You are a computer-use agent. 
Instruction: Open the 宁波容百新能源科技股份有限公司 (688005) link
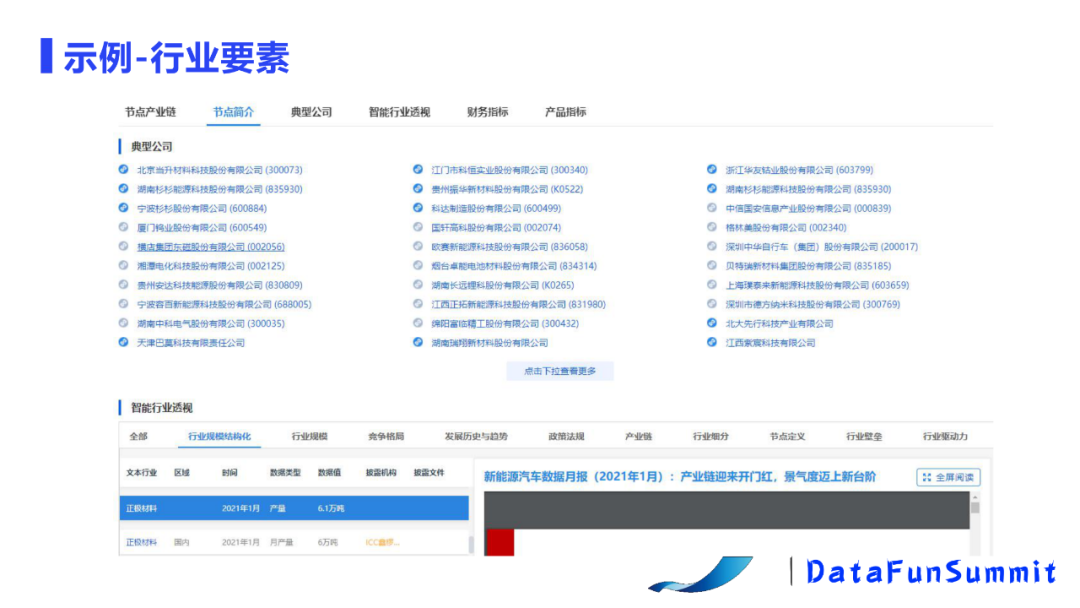225,304
